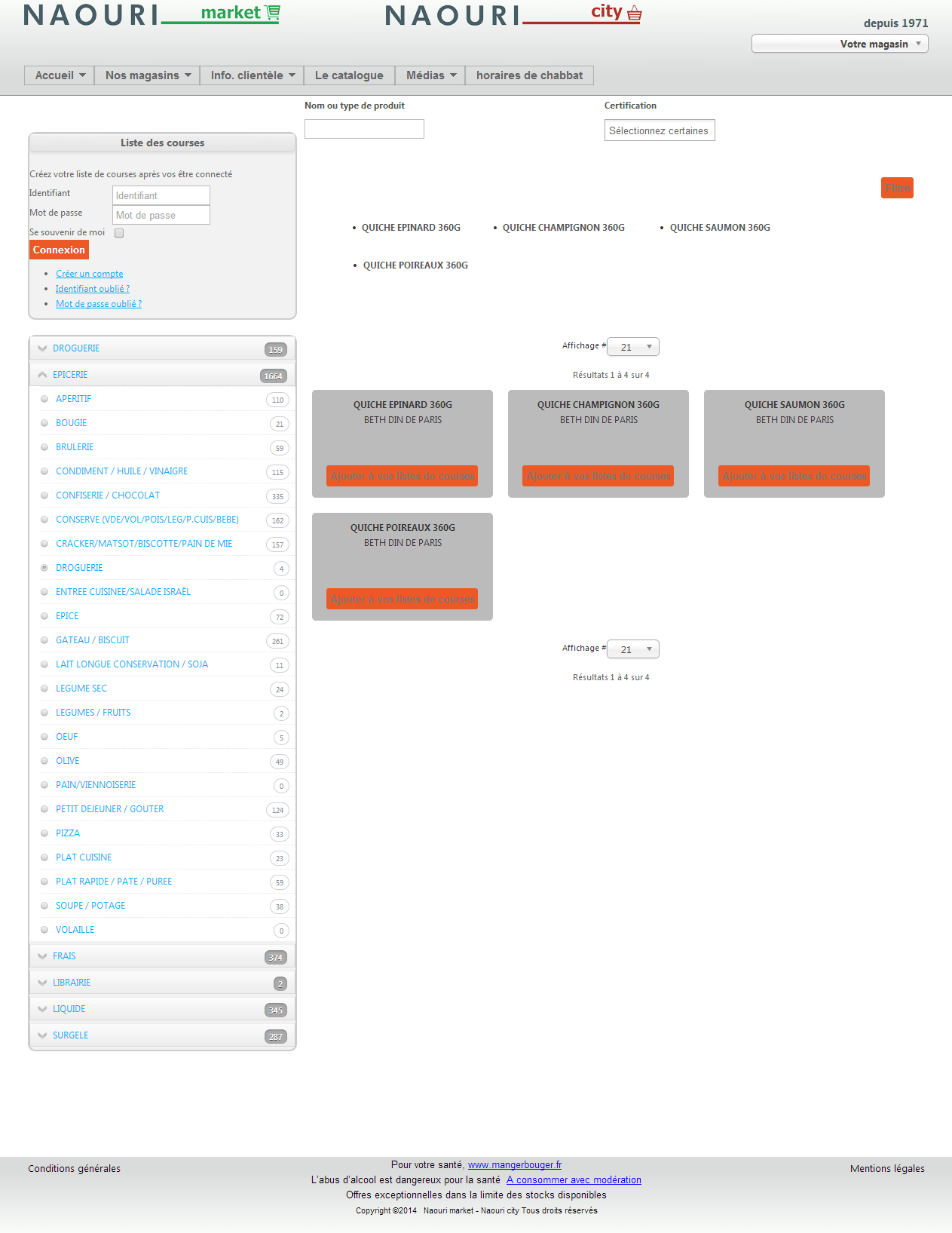Open PLAT RAPIDE / PATE / PUREE category
The image size is (952, 1233).
(114, 882)
